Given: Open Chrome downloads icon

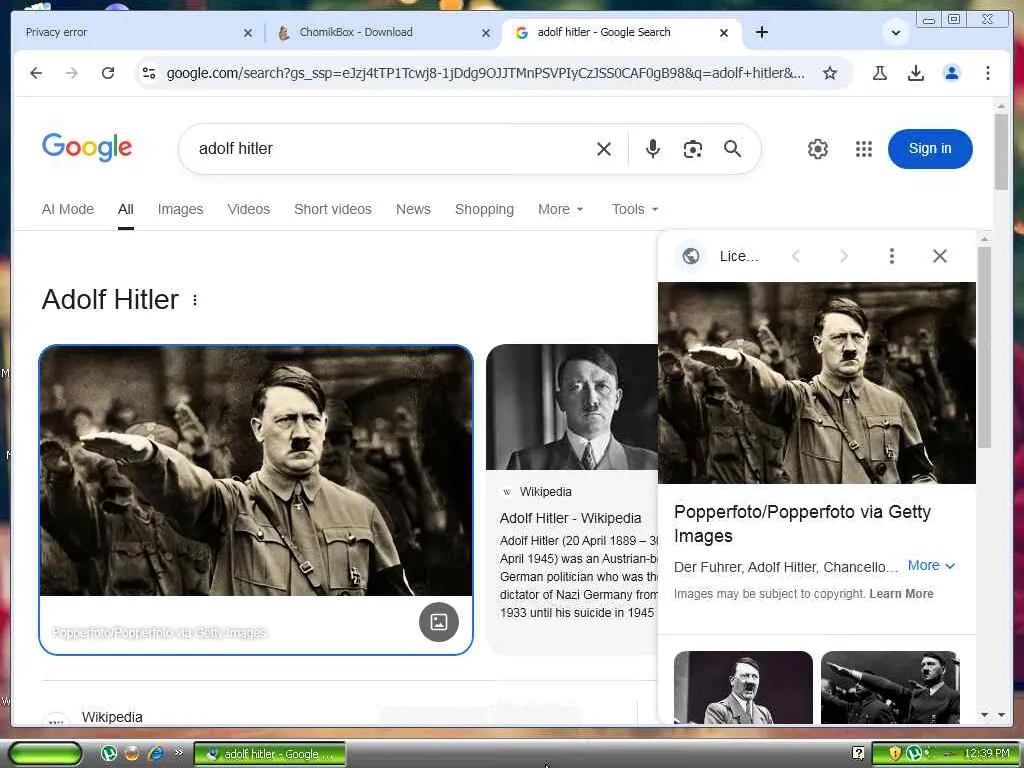Looking at the screenshot, I should tap(916, 73).
